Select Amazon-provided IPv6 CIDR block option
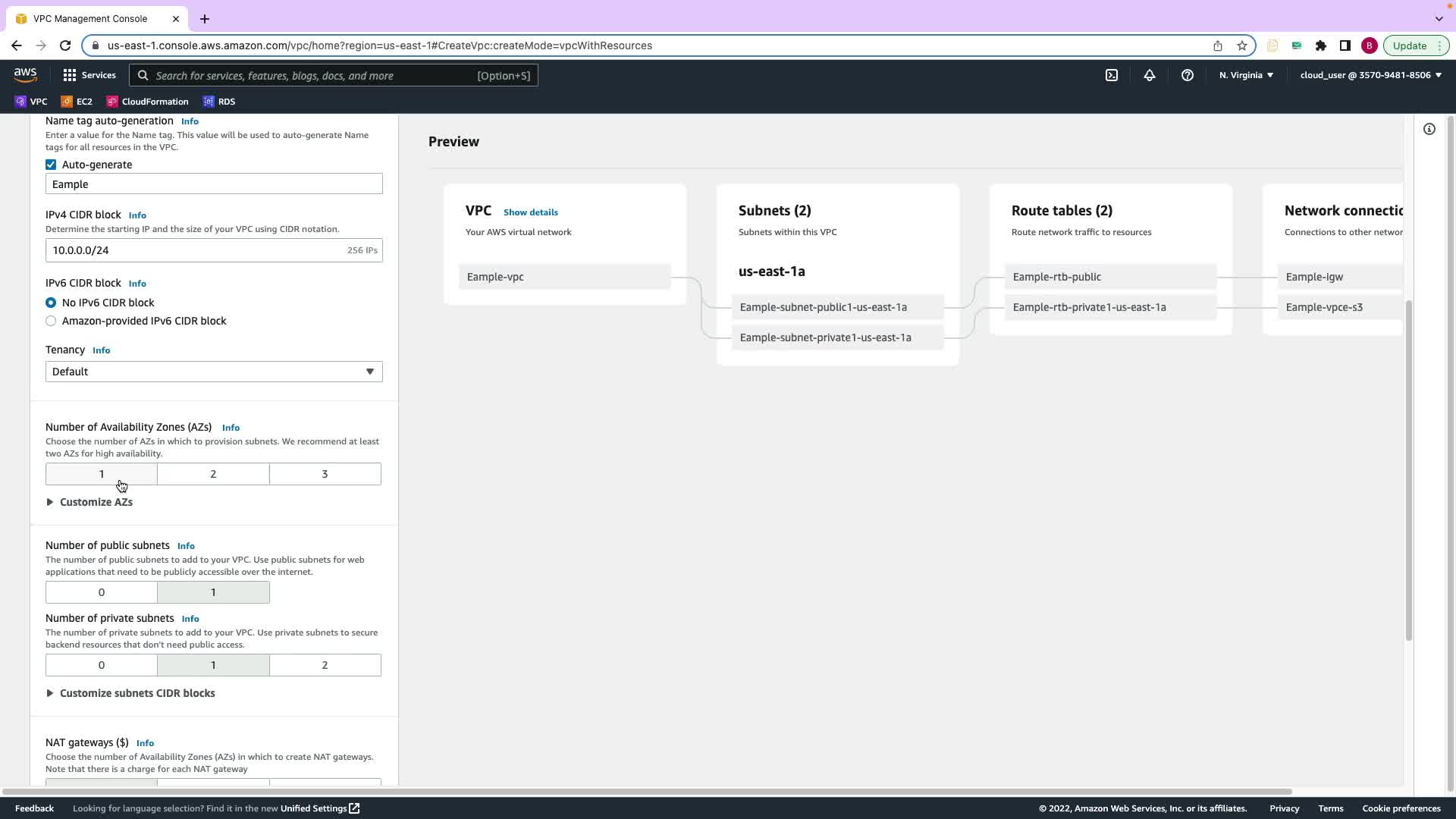Viewport: 1456px width, 819px height. pyautogui.click(x=51, y=321)
